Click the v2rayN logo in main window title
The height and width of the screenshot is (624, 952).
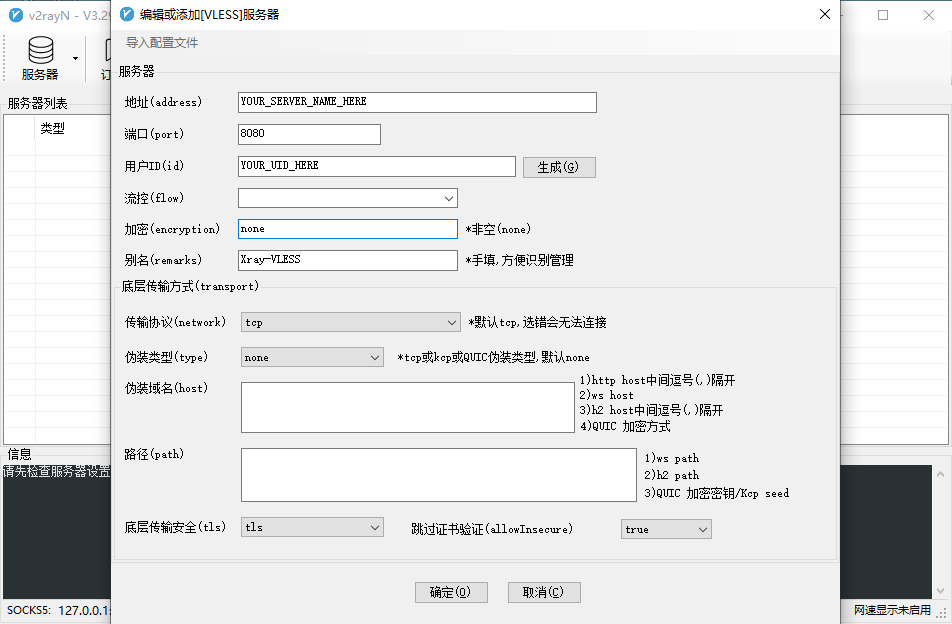(16, 15)
